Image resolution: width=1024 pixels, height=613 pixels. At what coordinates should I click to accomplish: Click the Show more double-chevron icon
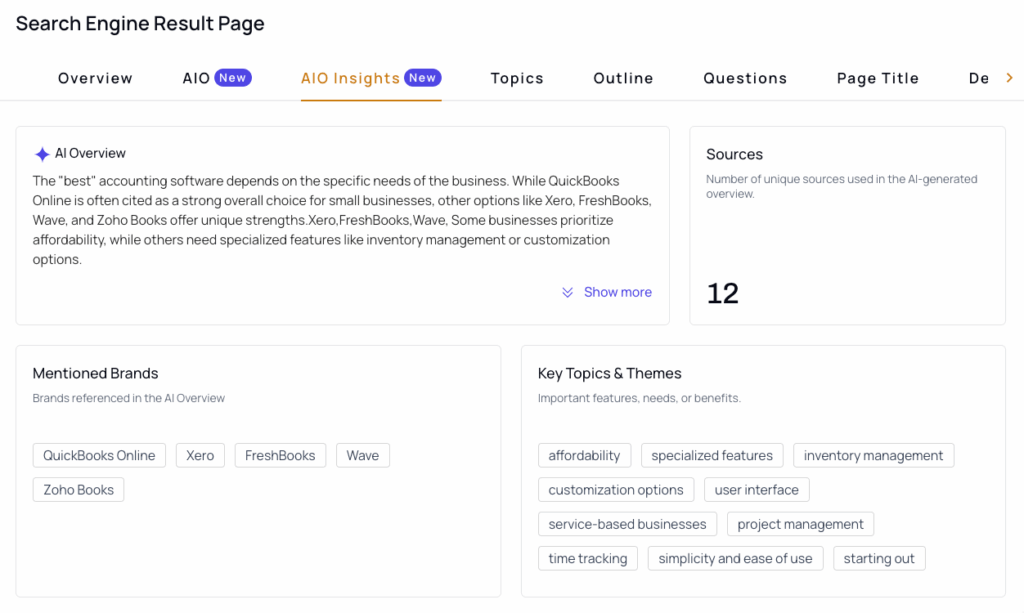coord(568,292)
